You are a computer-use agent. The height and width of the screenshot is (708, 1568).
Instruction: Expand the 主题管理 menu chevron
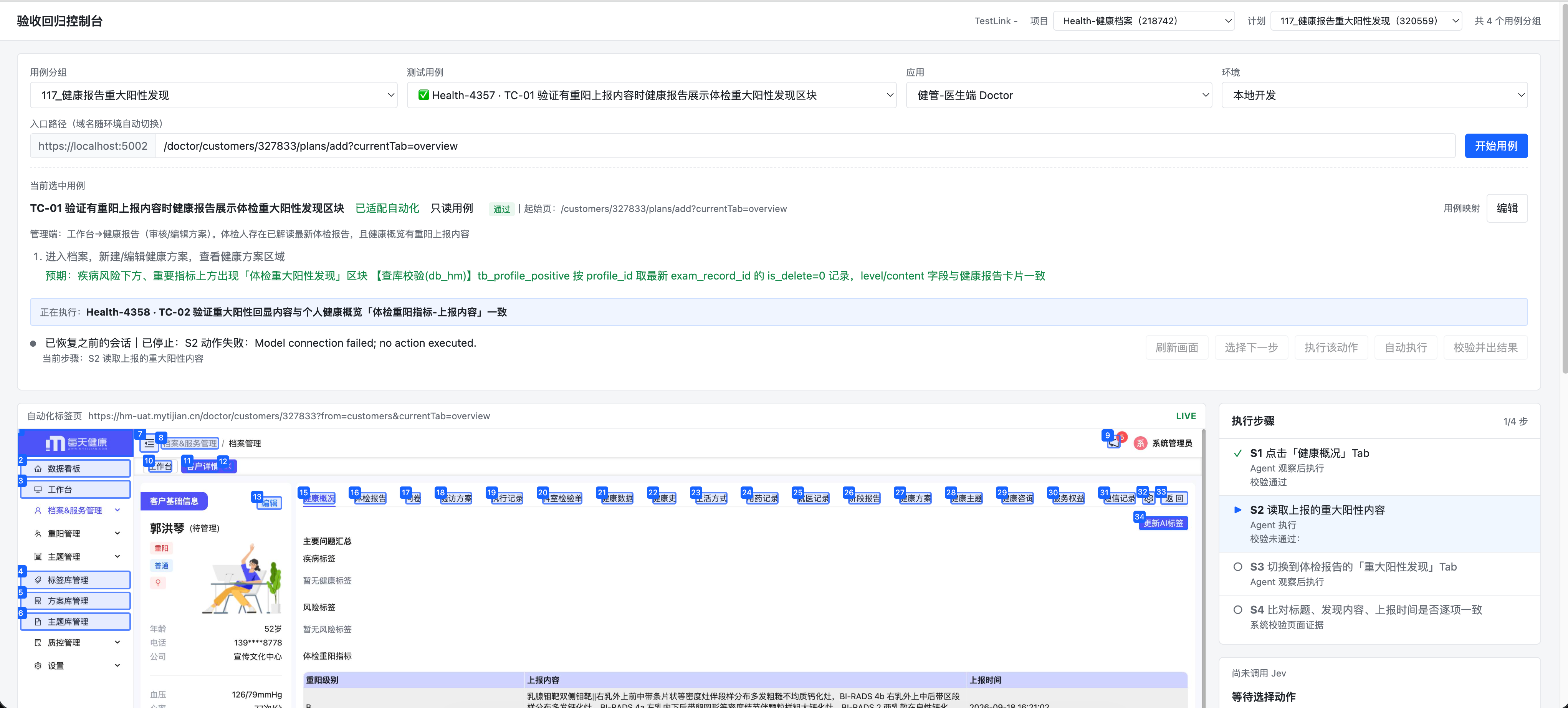click(117, 557)
